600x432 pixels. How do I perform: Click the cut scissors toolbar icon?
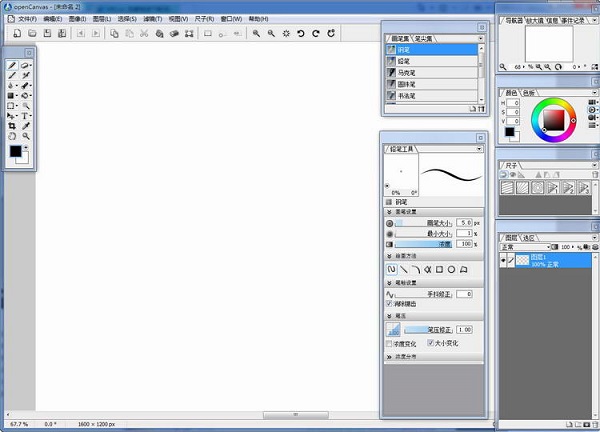coord(144,34)
